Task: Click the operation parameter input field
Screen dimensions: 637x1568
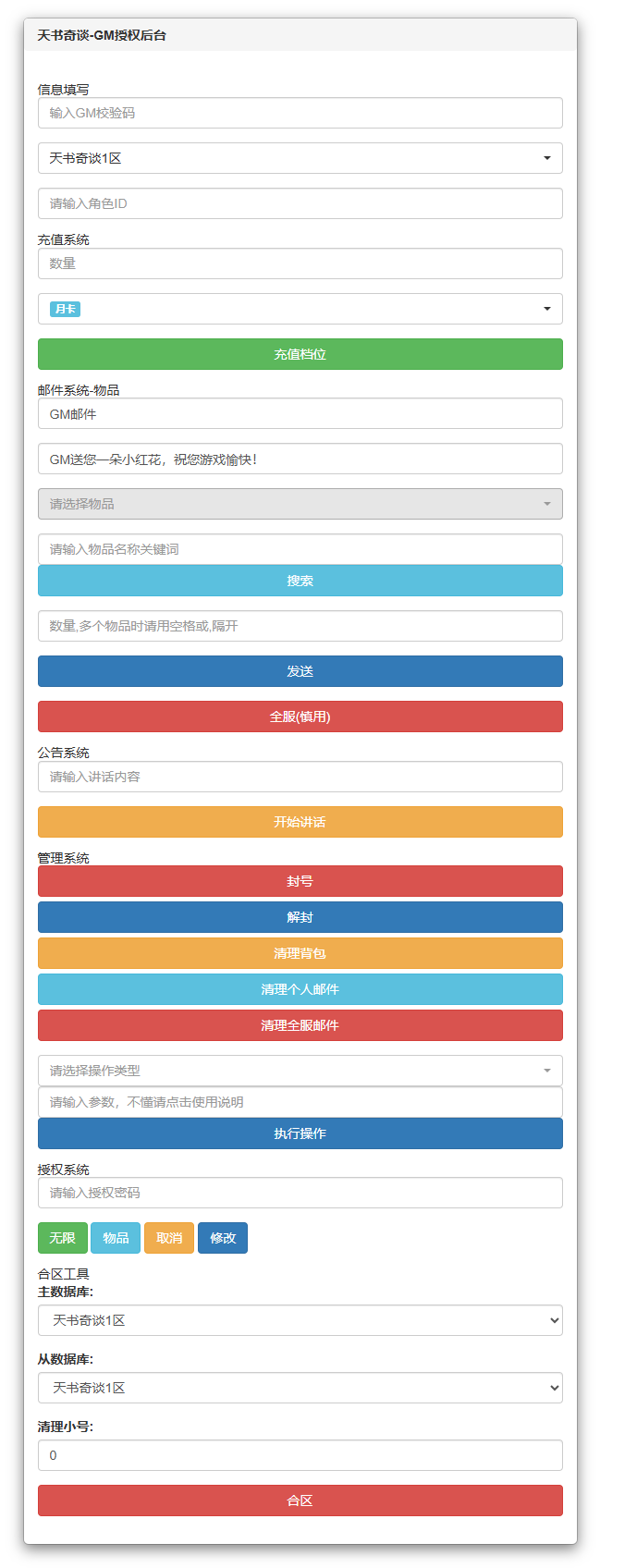Action: [x=300, y=1102]
